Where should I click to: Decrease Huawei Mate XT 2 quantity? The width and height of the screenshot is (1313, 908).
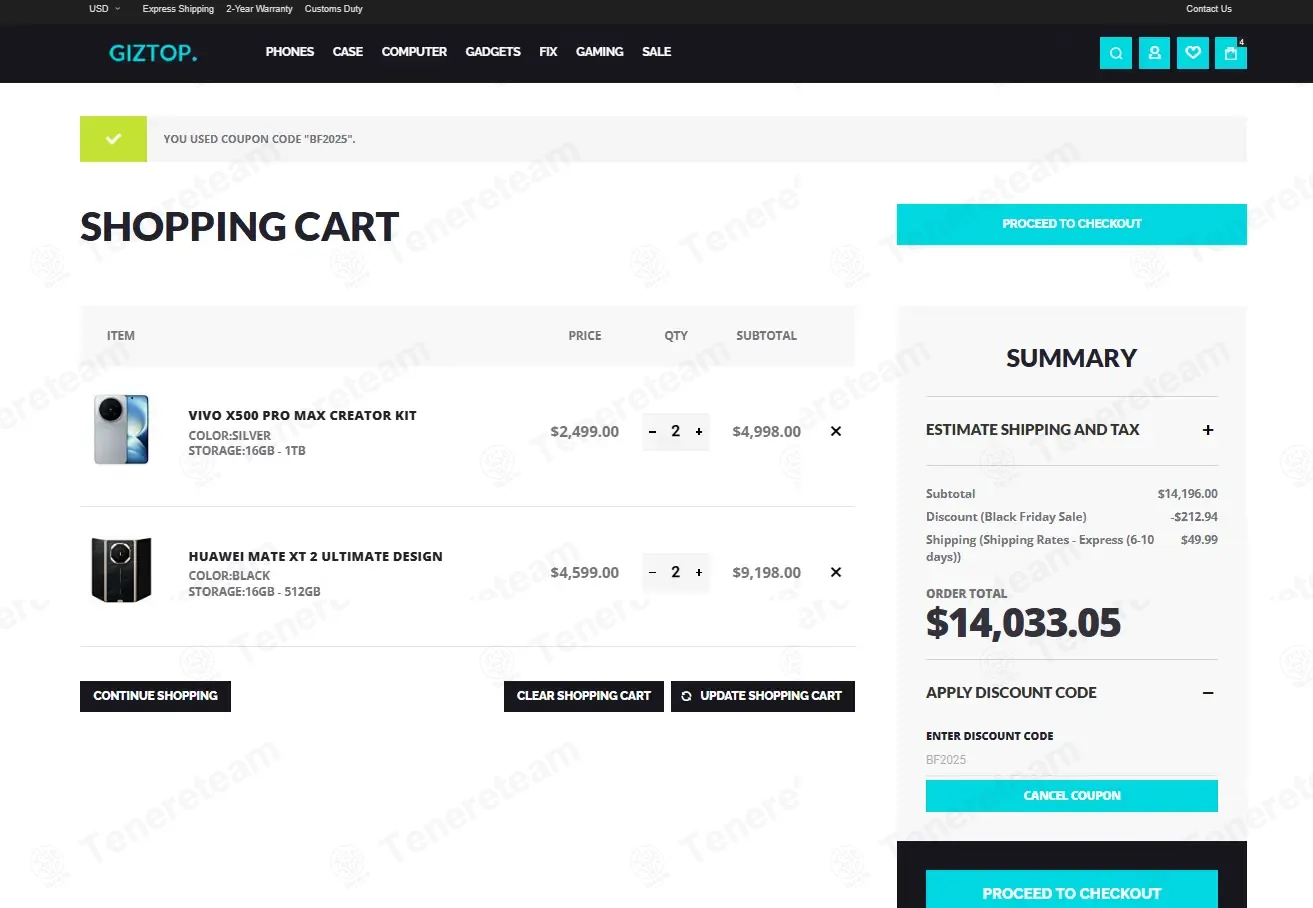pos(653,573)
